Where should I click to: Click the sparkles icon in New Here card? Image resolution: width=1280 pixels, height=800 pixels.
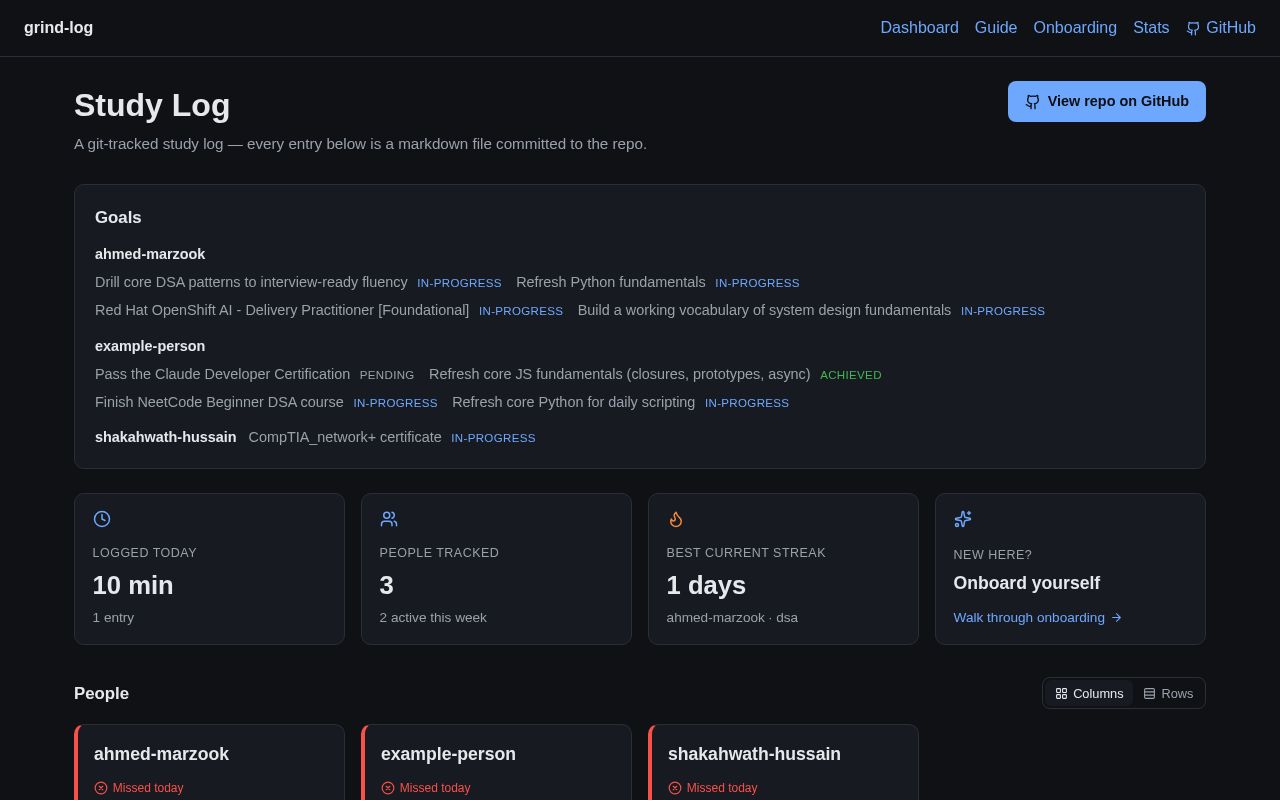click(963, 519)
